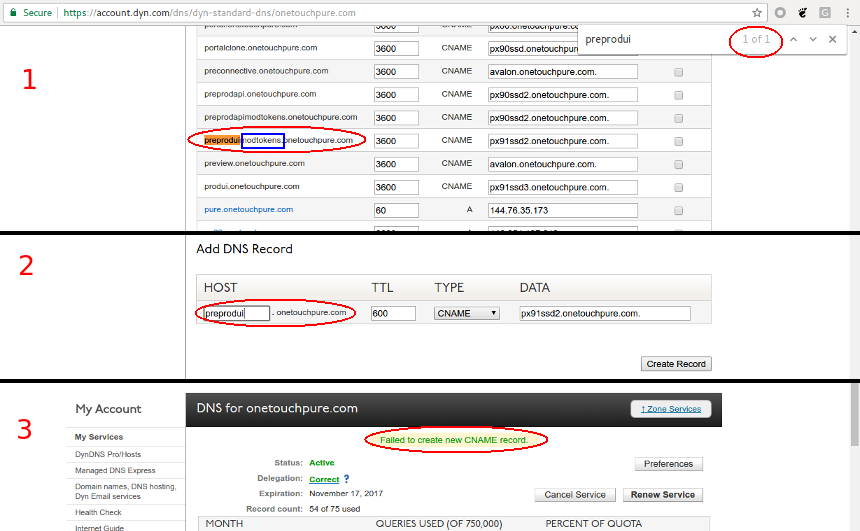Image resolution: width=860 pixels, height=531 pixels.
Task: Tick checkbox for preconnective.onetouchpure.com row
Action: click(x=678, y=72)
